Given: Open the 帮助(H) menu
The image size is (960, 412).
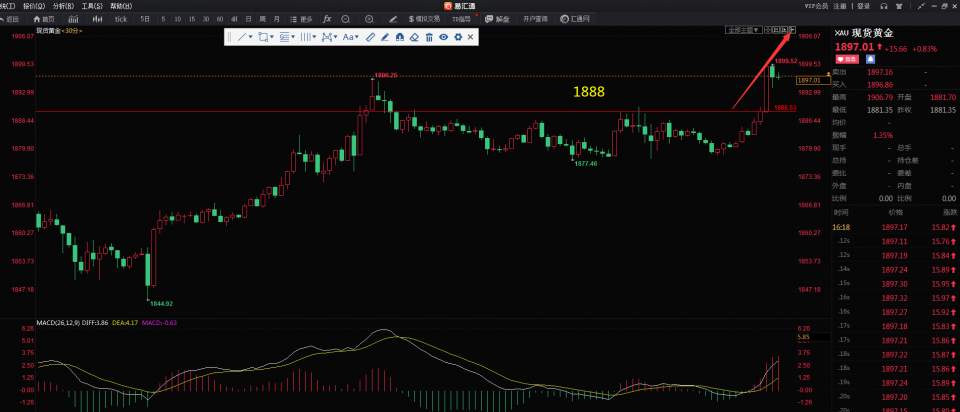Looking at the screenshot, I should click(x=121, y=6).
